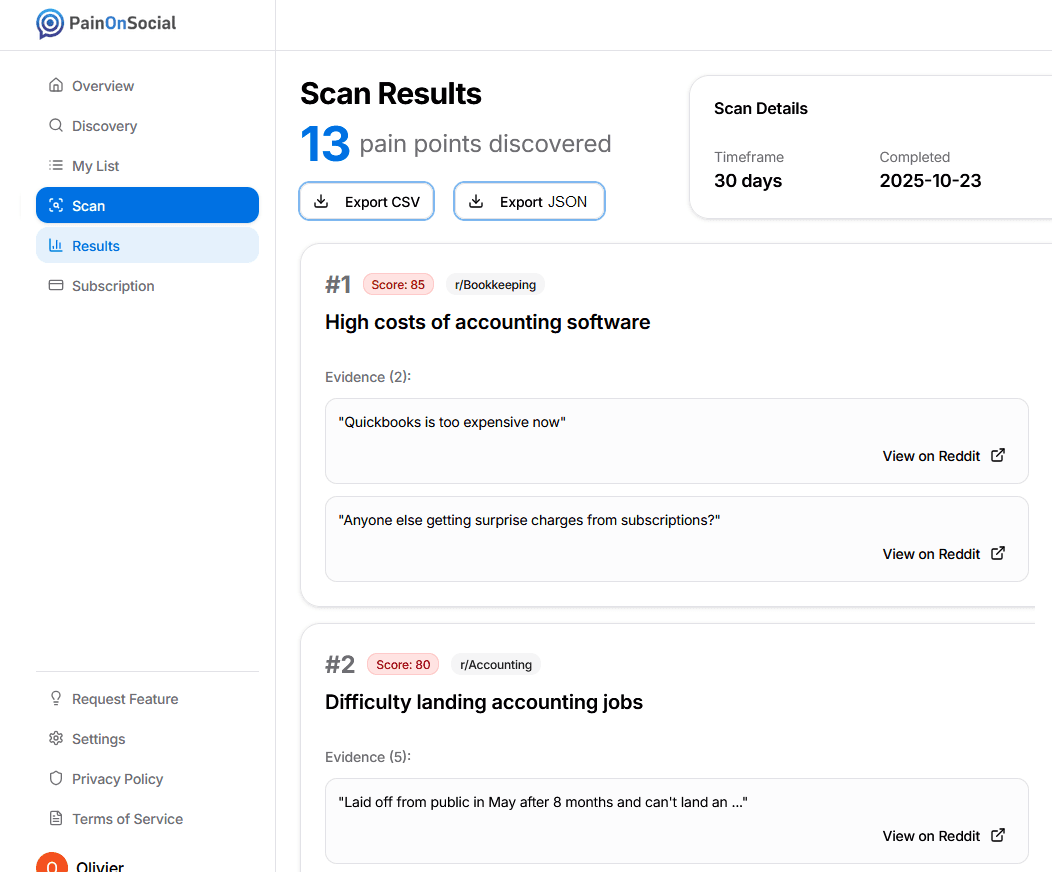Open the Scan section in the sidebar
This screenshot has height=872, width=1052.
[x=147, y=204]
